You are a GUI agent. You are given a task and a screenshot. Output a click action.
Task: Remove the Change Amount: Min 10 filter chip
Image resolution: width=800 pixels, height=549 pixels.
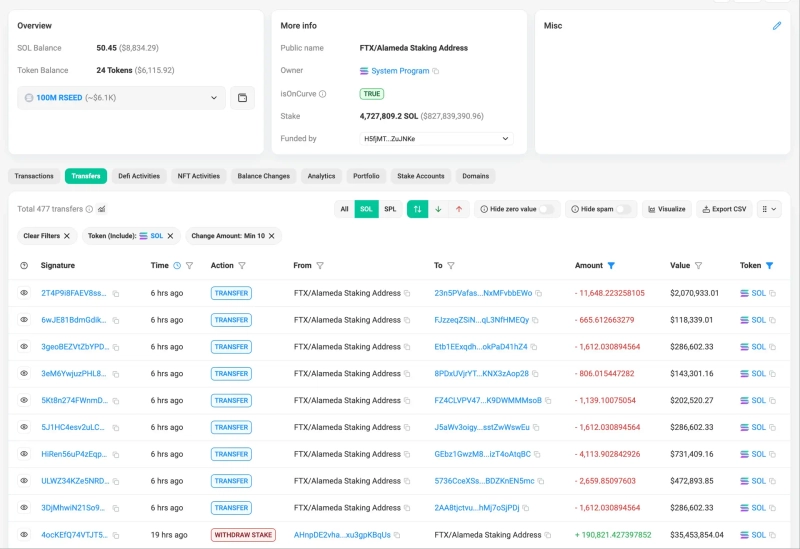[x=273, y=236]
